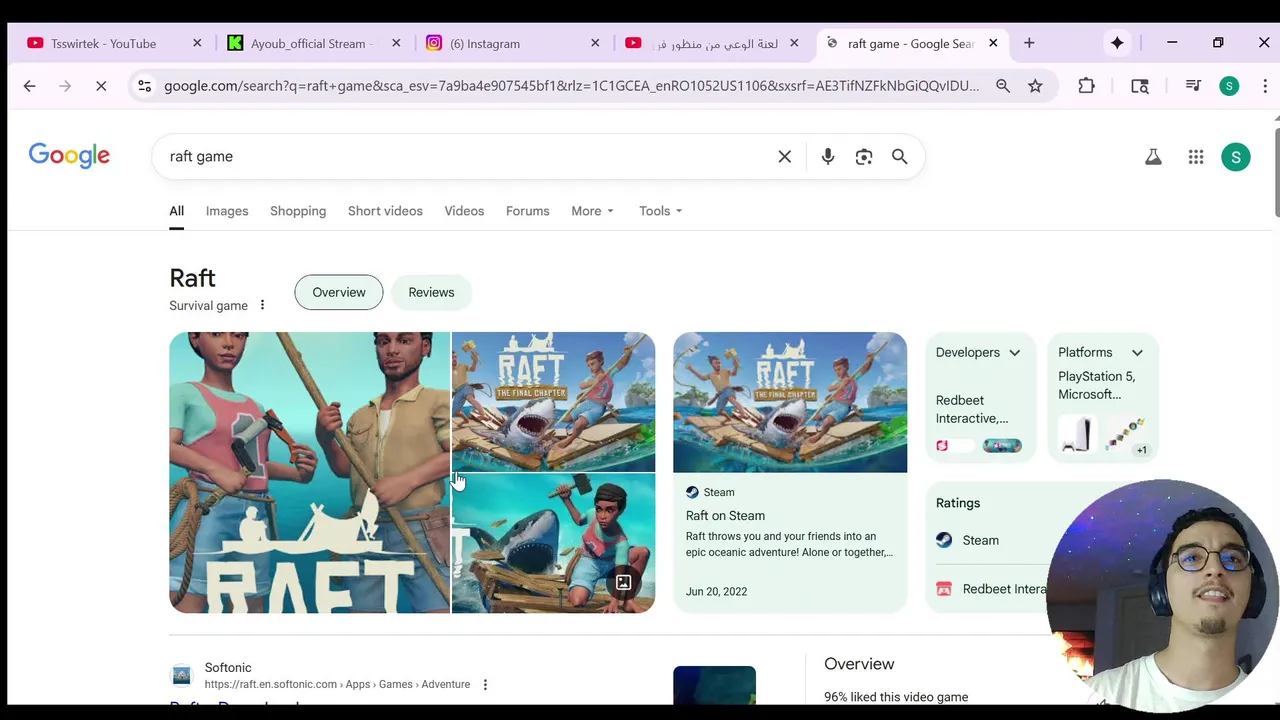Select the Videos search tab

pos(464,211)
